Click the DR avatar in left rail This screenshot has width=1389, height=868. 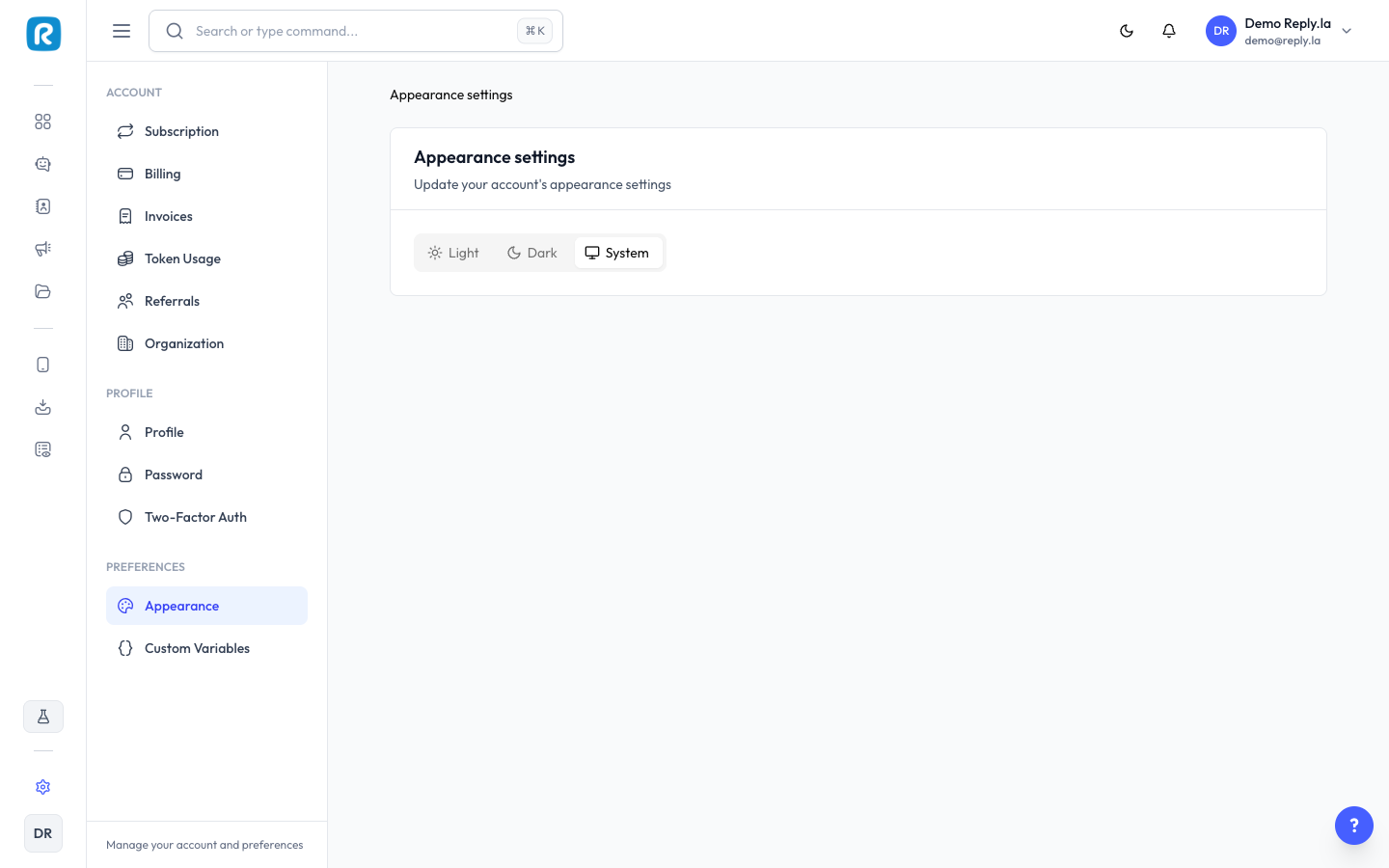[43, 833]
